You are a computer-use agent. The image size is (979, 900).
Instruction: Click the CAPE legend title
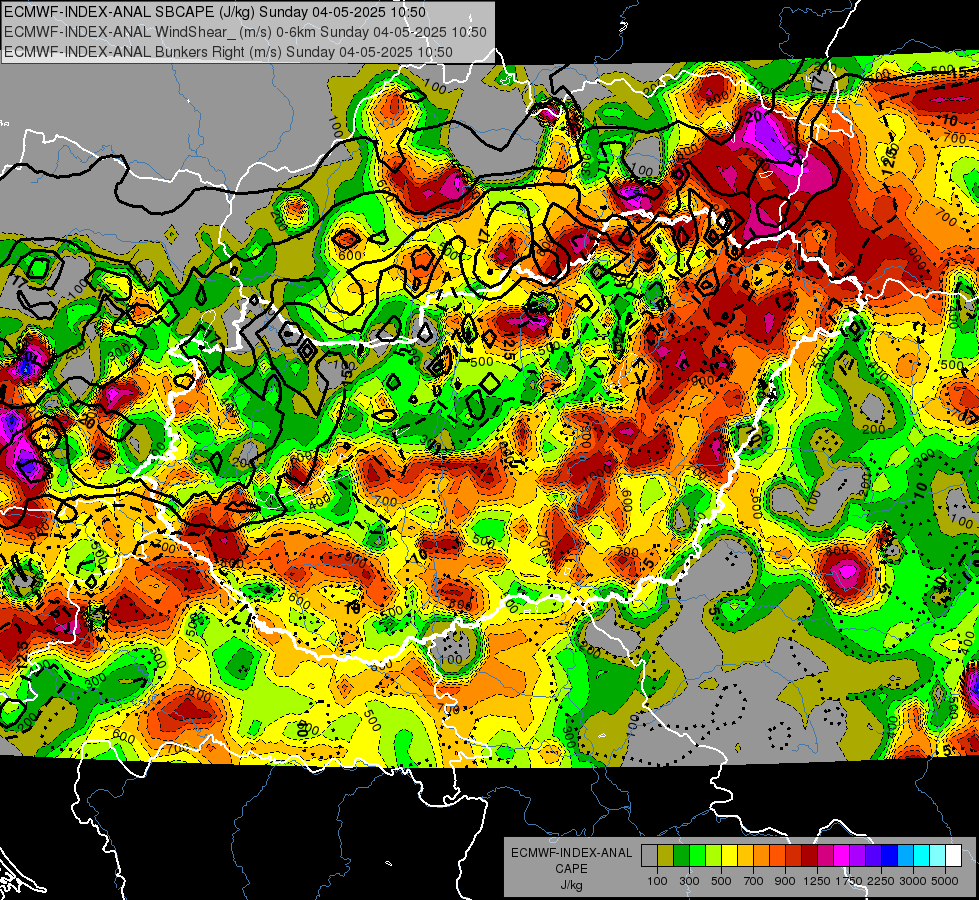[x=571, y=869]
